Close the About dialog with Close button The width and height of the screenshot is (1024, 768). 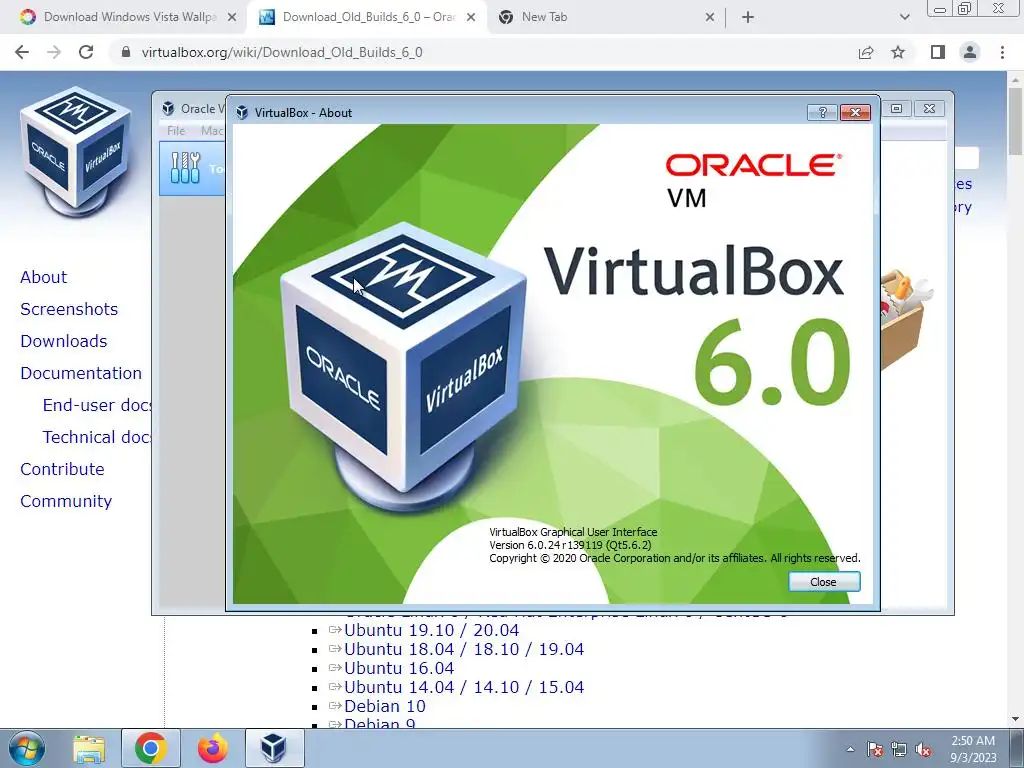[824, 582]
